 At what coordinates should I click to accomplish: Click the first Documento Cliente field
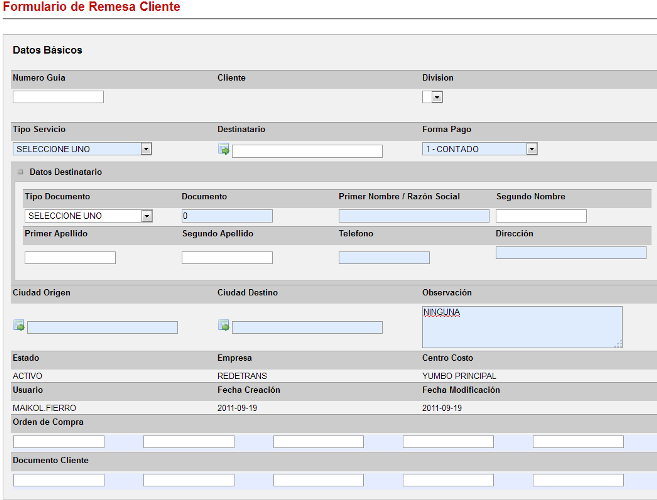coord(59,480)
